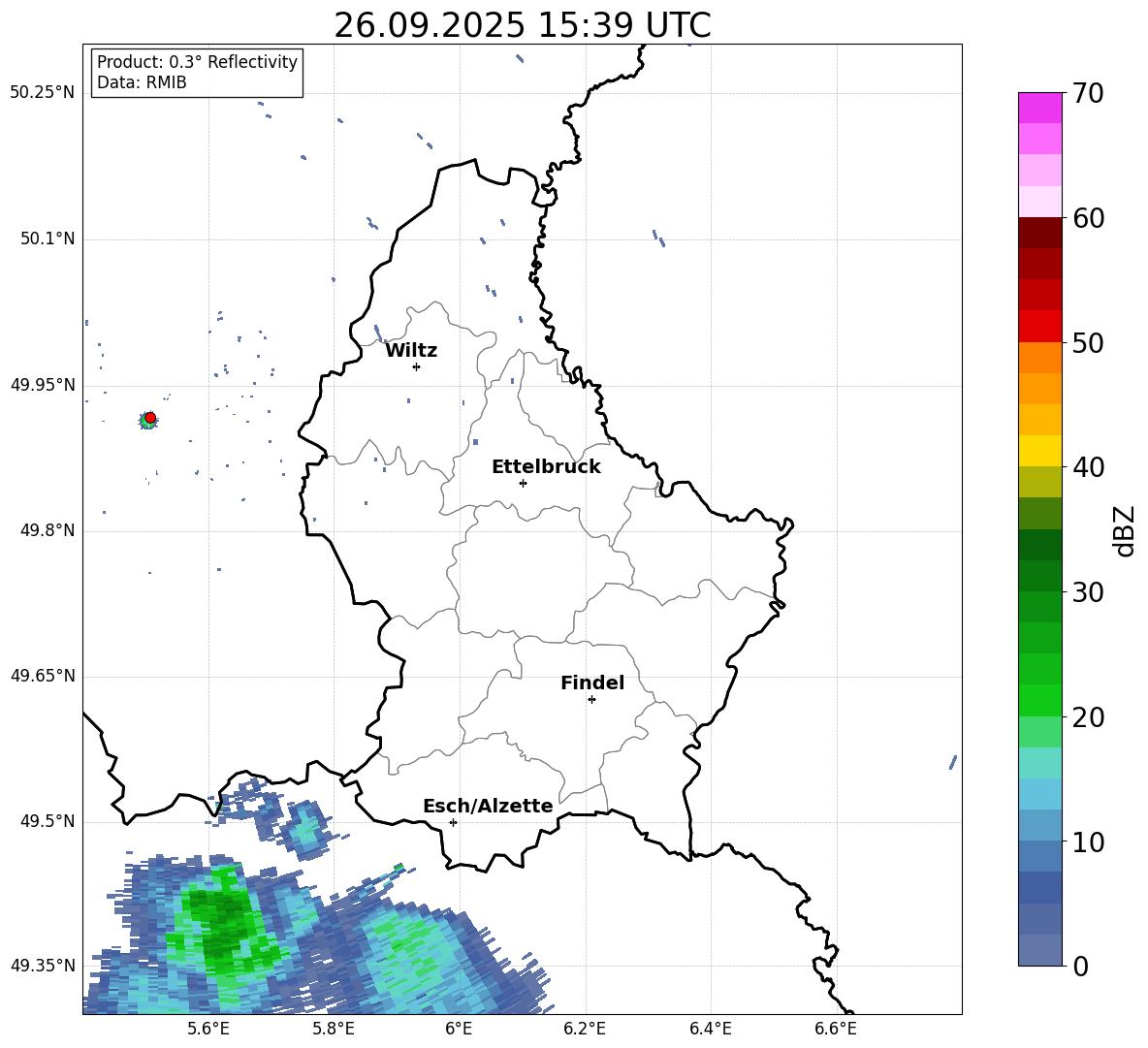Click the 60 value on the colorbar
Viewport: 1148px width, 1048px height.
[x=1088, y=218]
